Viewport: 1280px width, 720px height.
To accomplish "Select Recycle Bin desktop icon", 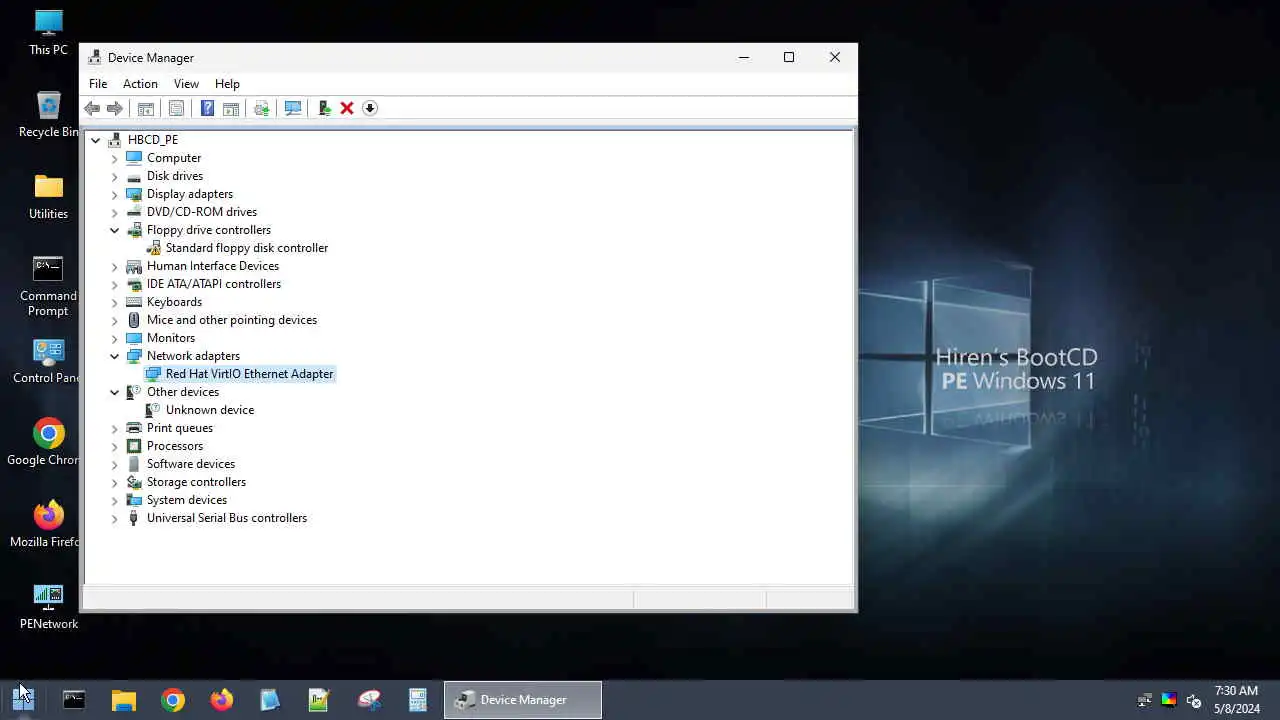I will 48,114.
